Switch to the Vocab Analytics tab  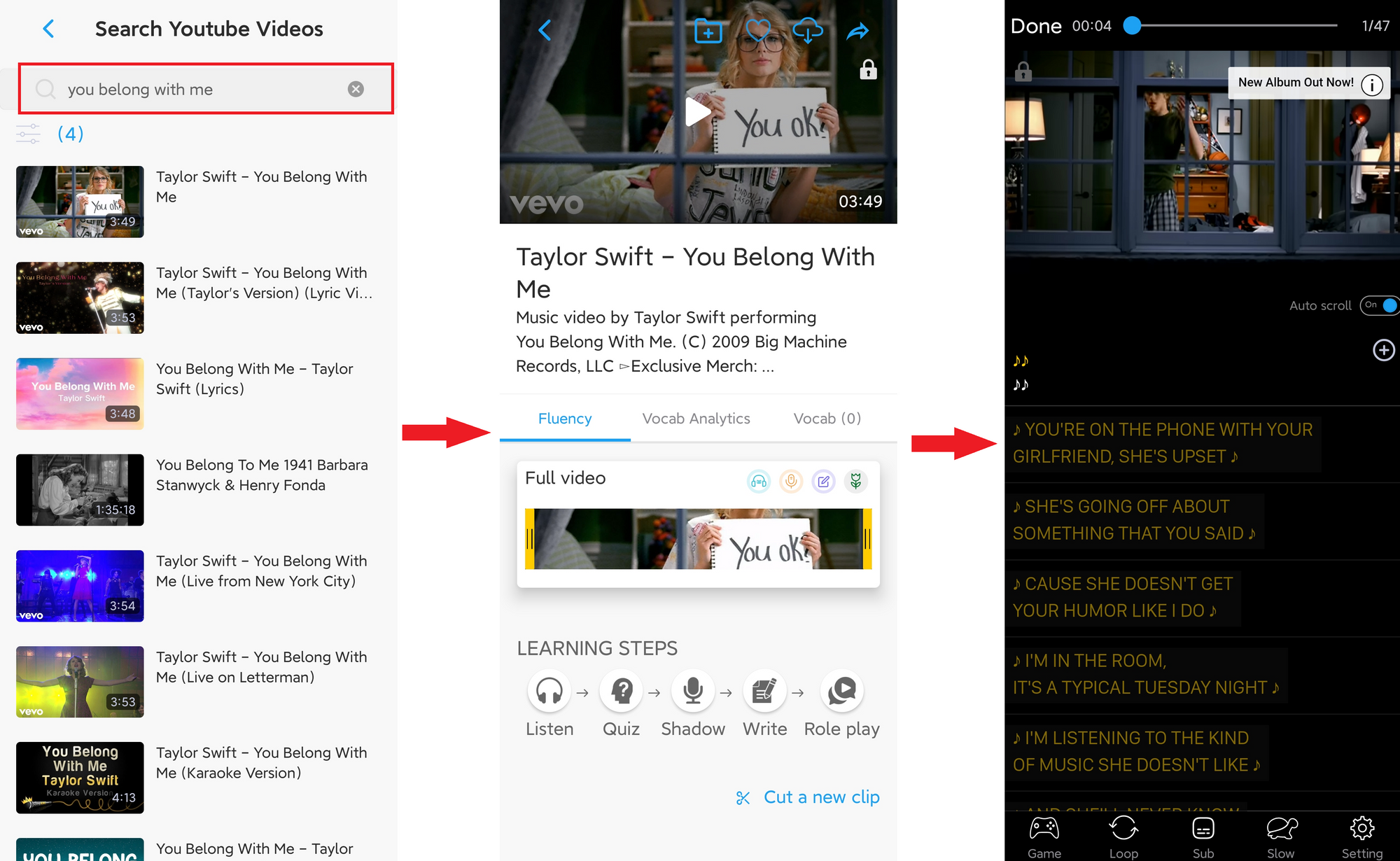pyautogui.click(x=696, y=419)
